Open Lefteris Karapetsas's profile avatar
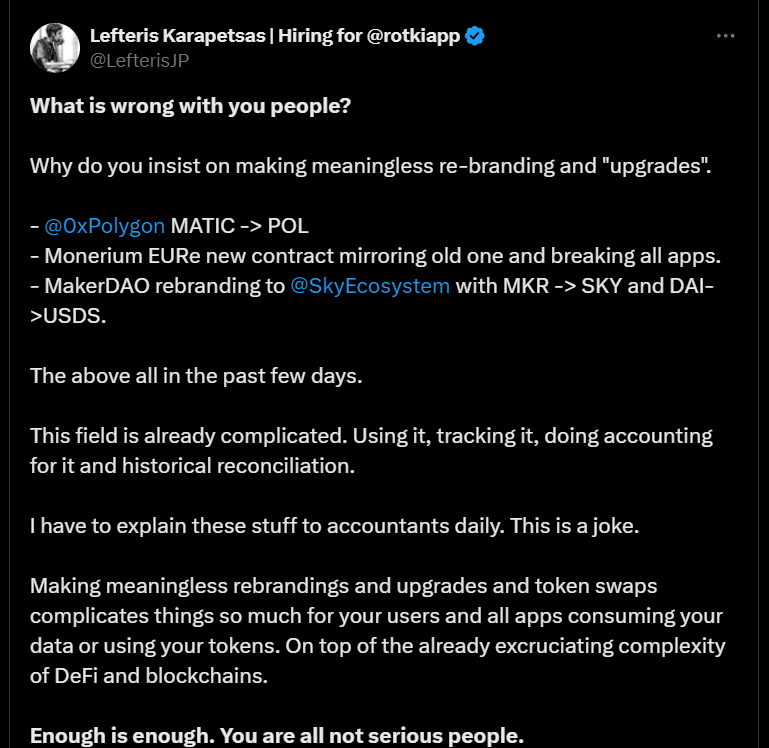The width and height of the screenshot is (769, 748). [x=55, y=47]
